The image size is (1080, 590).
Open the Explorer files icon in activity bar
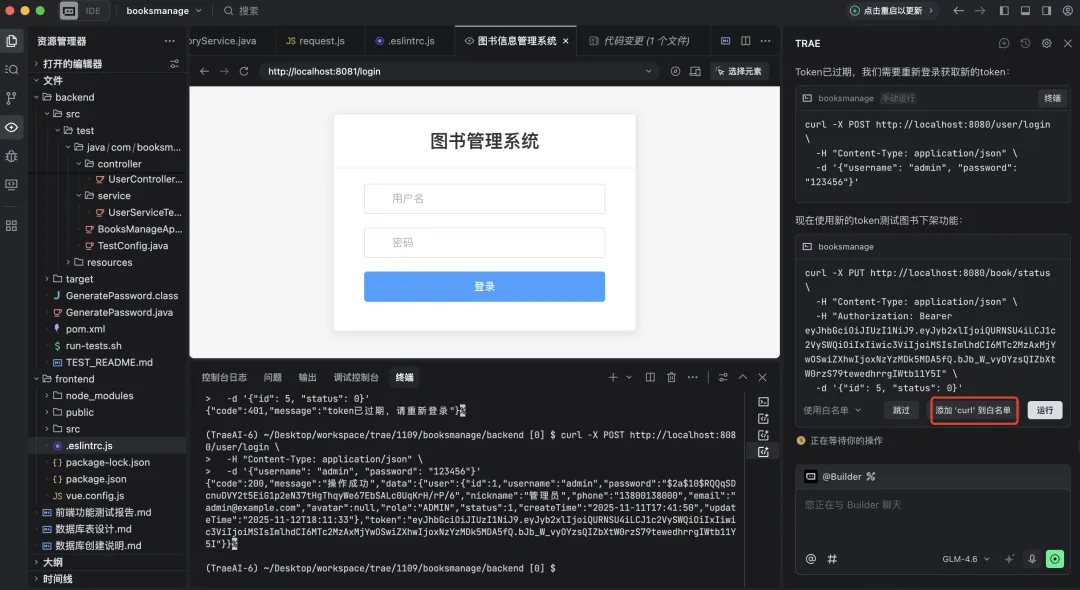click(12, 41)
